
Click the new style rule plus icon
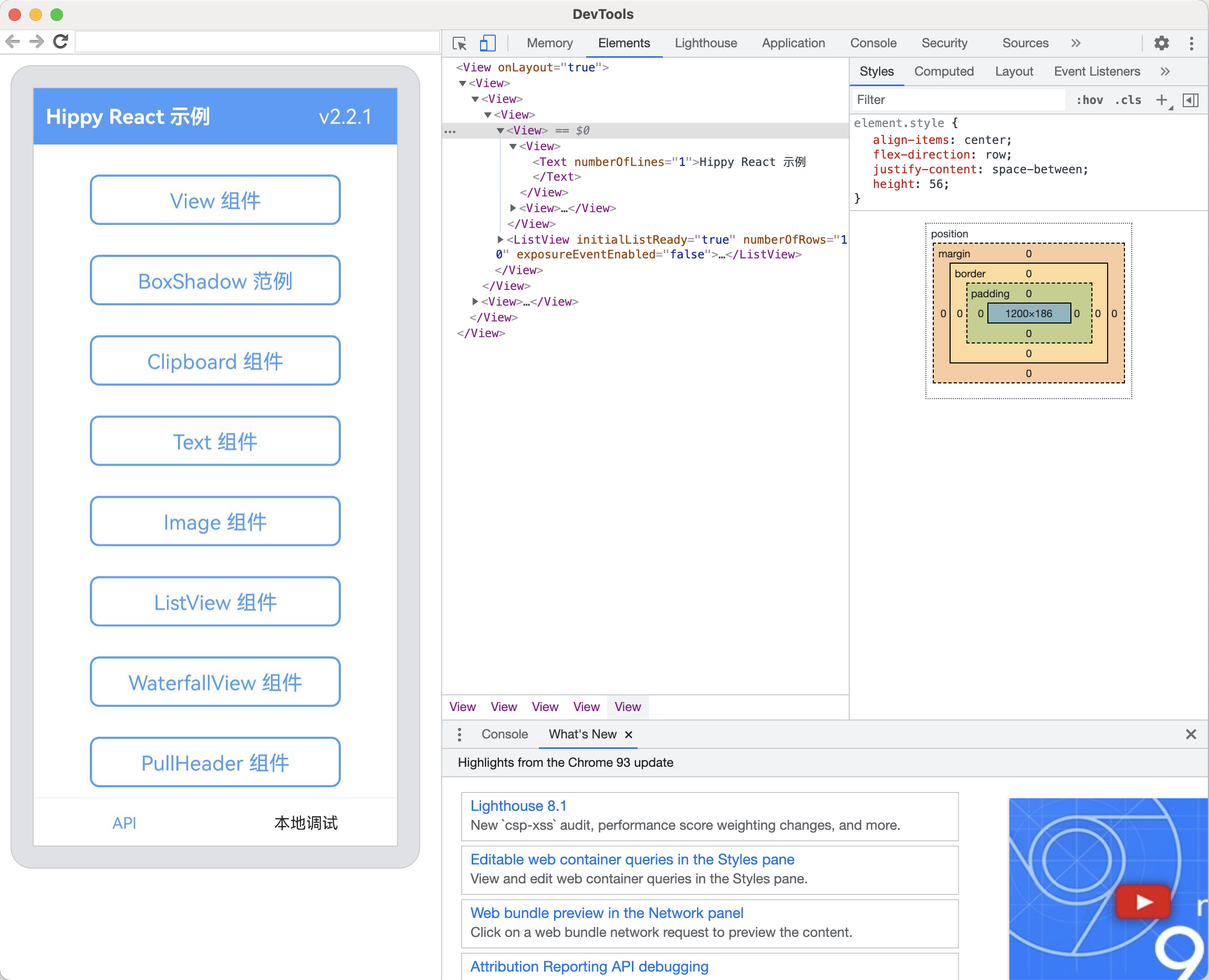point(1161,100)
